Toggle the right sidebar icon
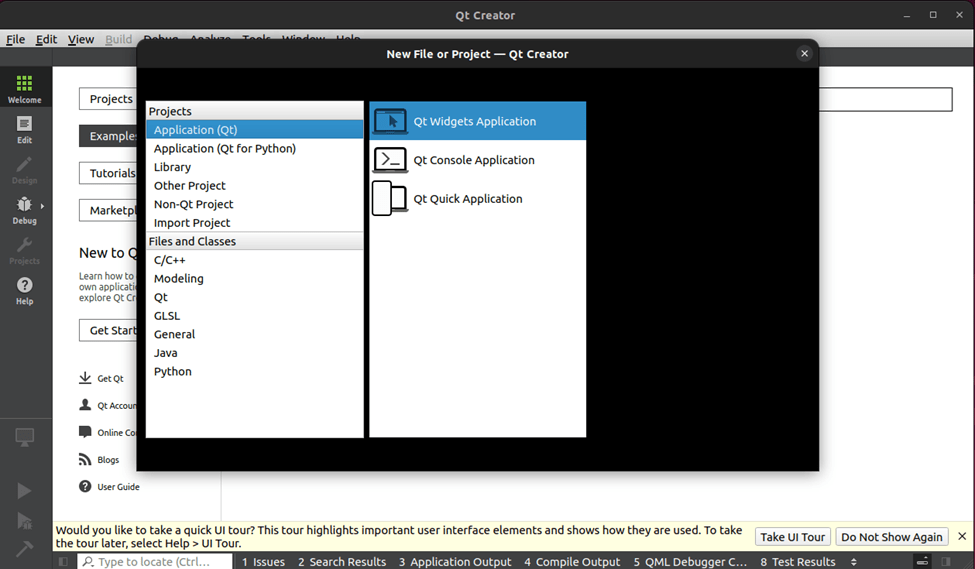The height and width of the screenshot is (569, 975). pos(946,562)
